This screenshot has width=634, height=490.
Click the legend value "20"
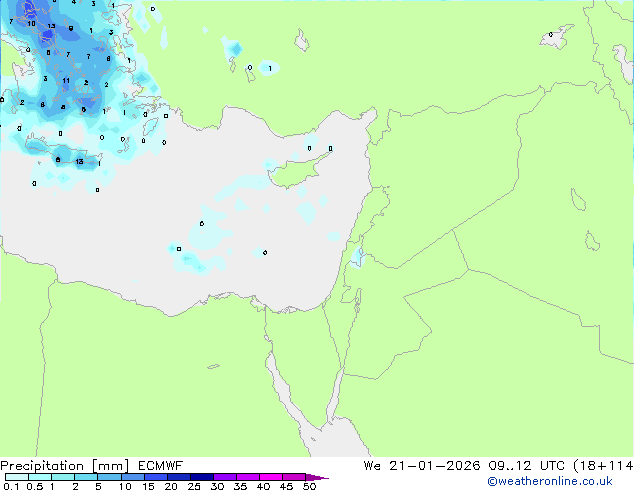click(171, 486)
